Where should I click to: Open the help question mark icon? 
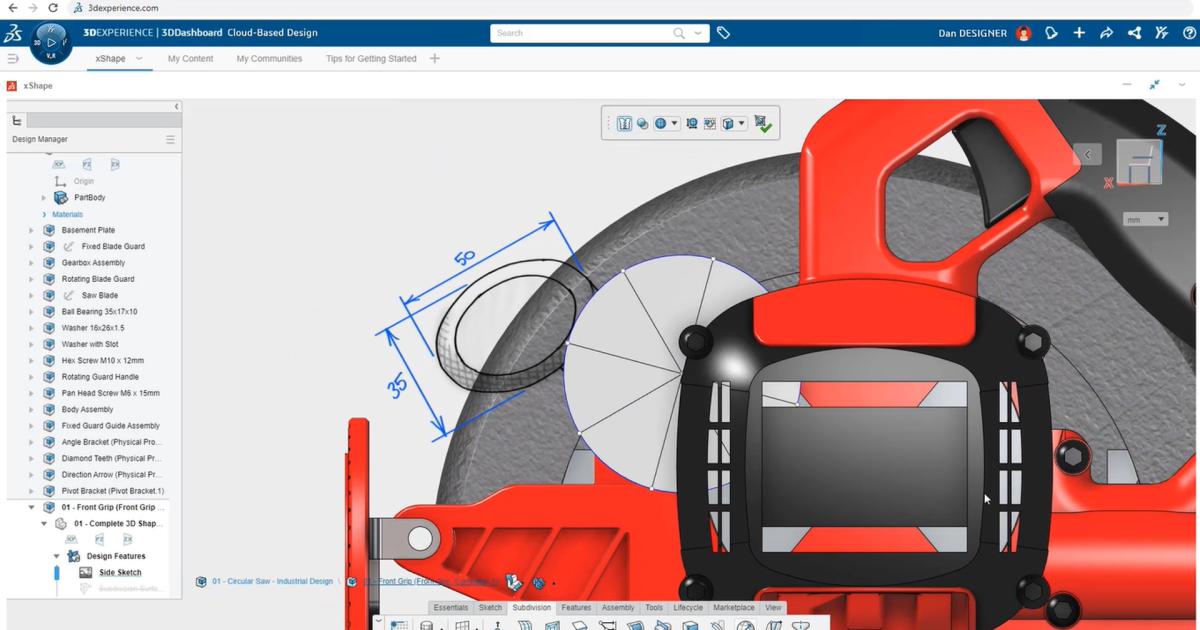tap(1188, 33)
